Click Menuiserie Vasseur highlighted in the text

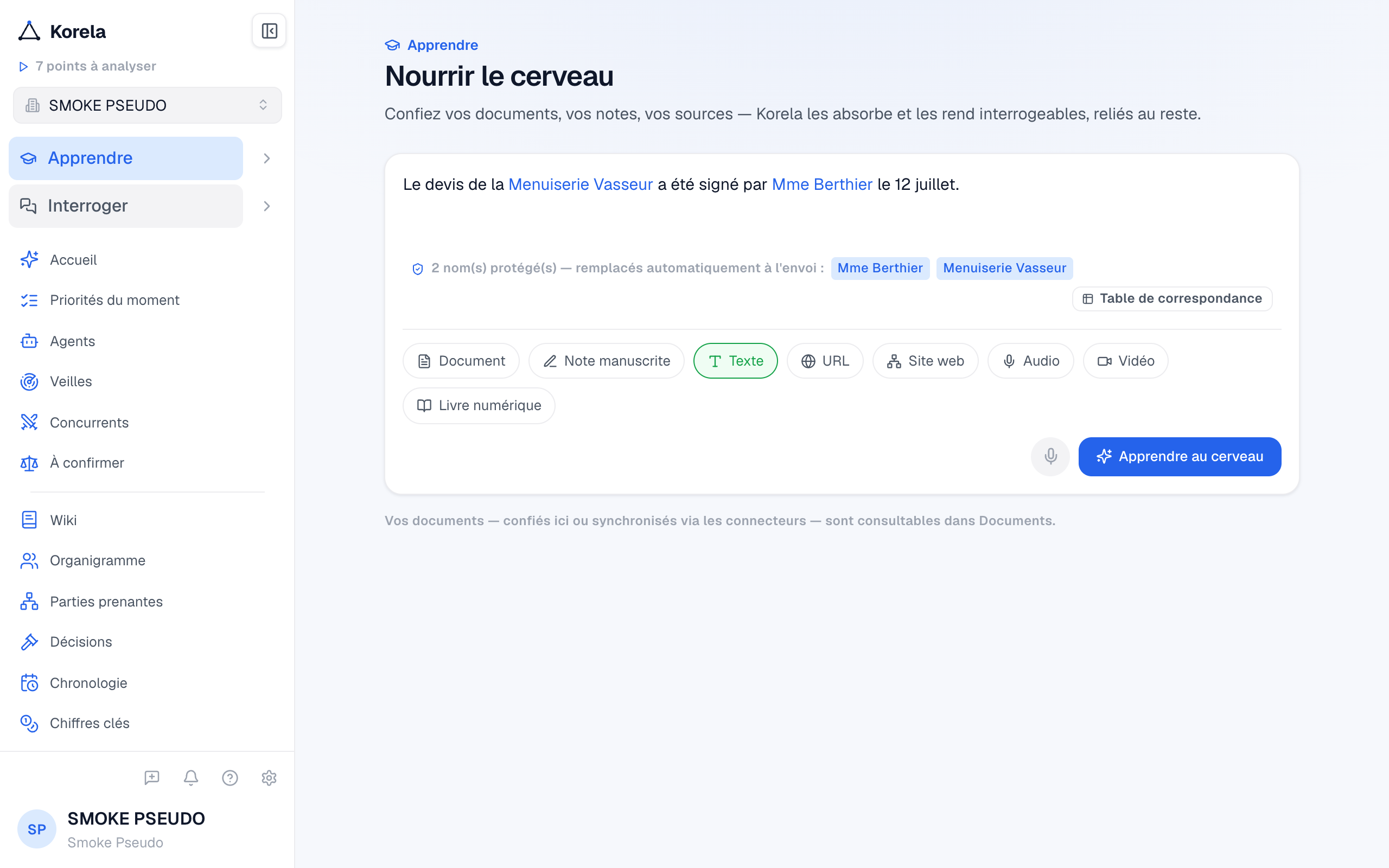[x=581, y=184]
